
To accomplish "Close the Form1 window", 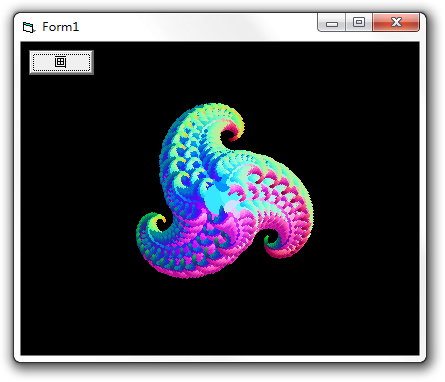I will point(396,23).
